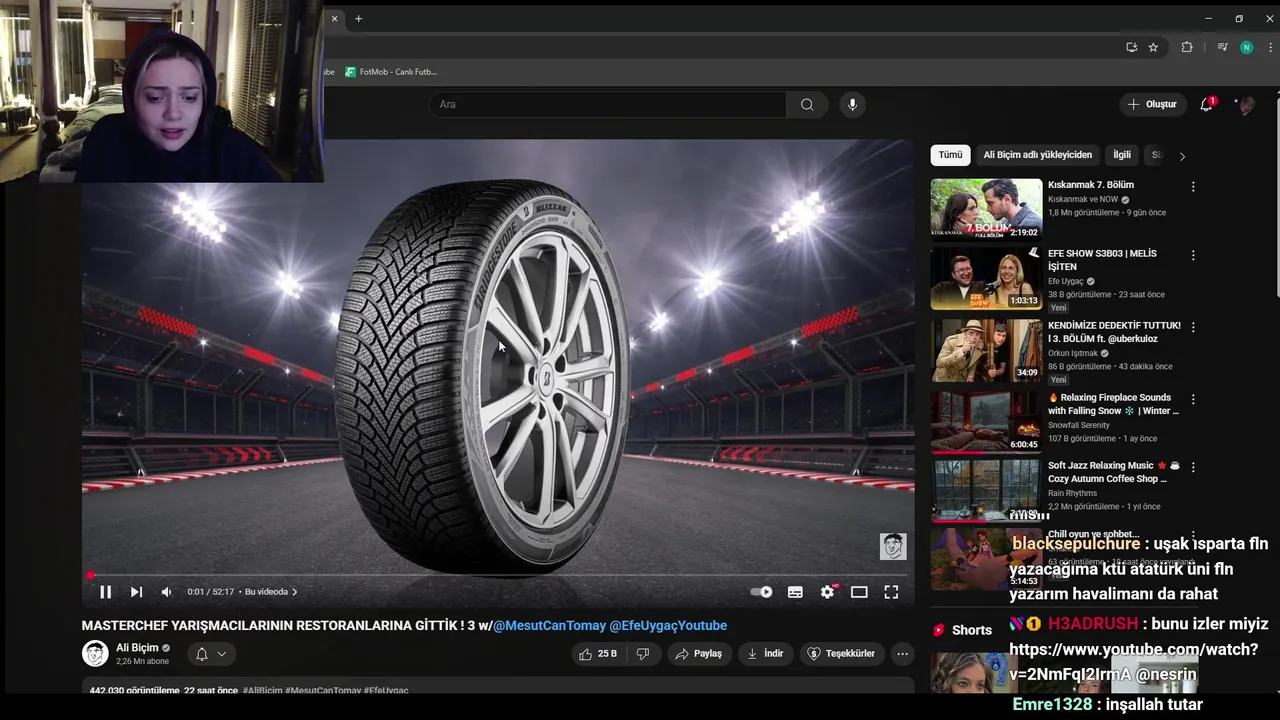Select 'Ali Biçim adlı yükleyiciden' chip
The width and height of the screenshot is (1280, 720).
[x=1037, y=155]
